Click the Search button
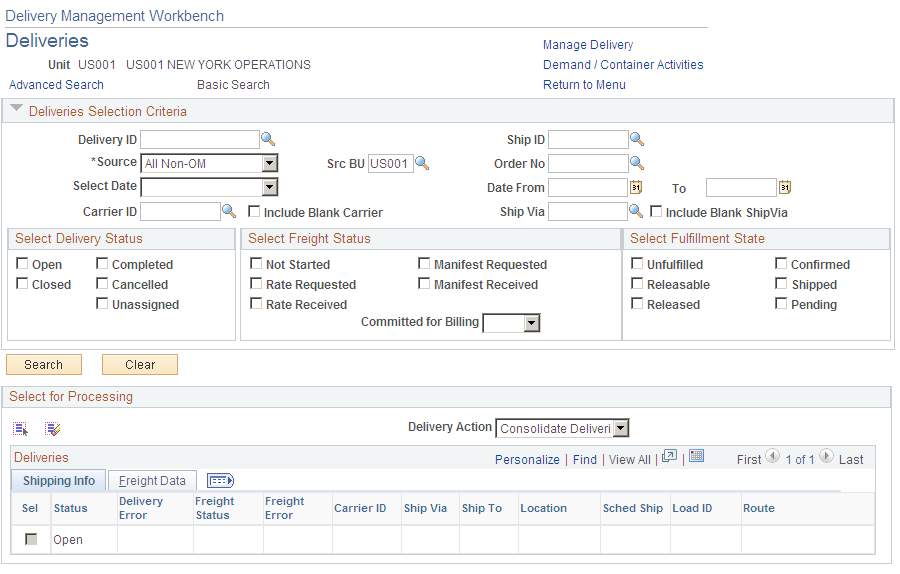The height and width of the screenshot is (574, 900). point(44,364)
